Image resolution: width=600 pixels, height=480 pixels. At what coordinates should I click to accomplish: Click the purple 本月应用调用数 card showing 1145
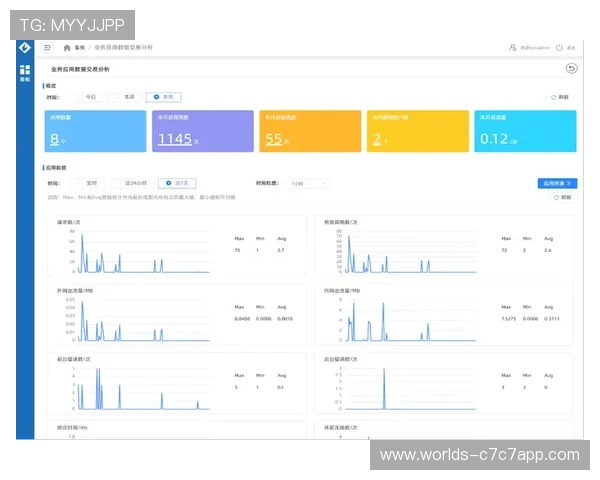coord(202,131)
